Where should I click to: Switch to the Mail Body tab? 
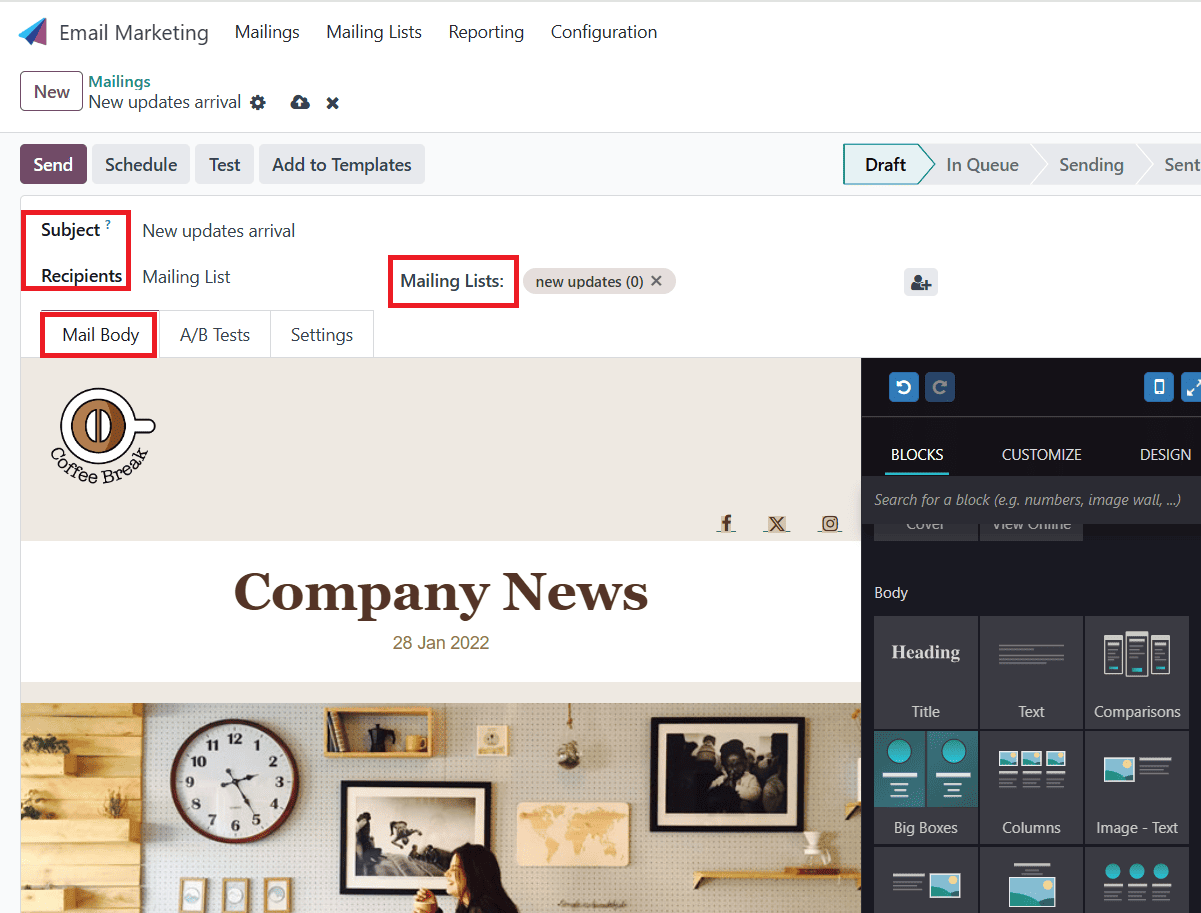click(100, 335)
